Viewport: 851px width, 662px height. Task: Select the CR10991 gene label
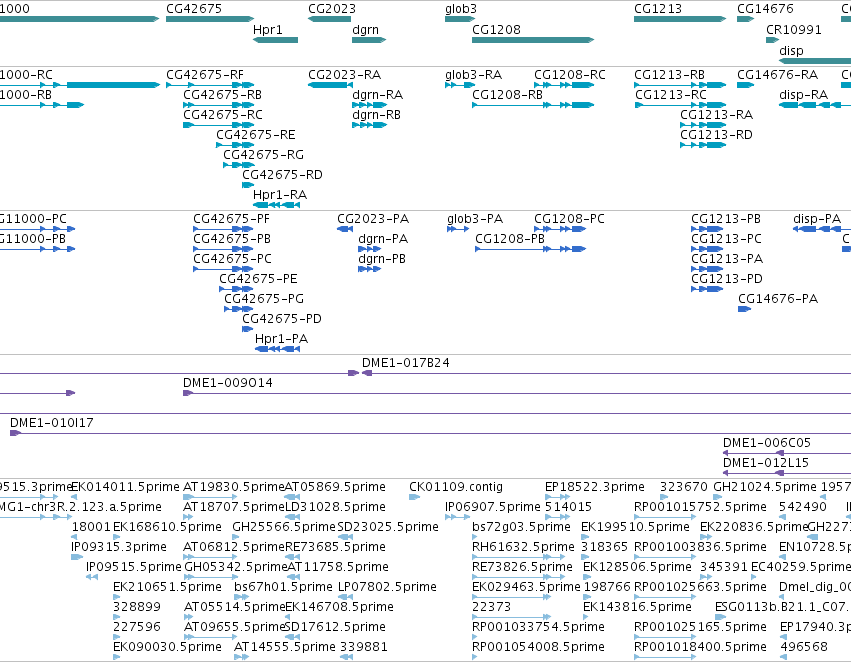tap(793, 30)
